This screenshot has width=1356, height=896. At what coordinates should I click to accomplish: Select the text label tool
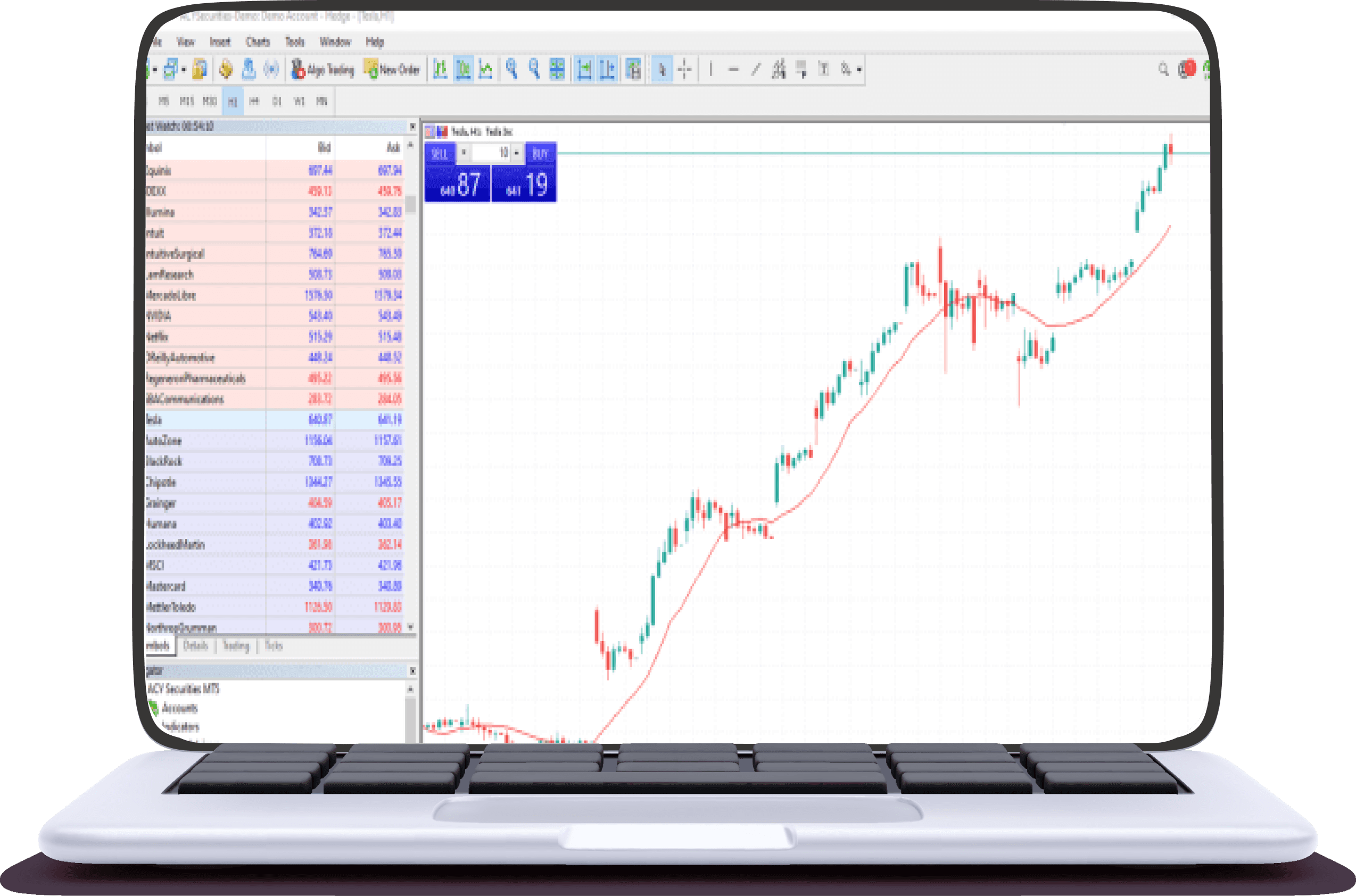point(823,69)
